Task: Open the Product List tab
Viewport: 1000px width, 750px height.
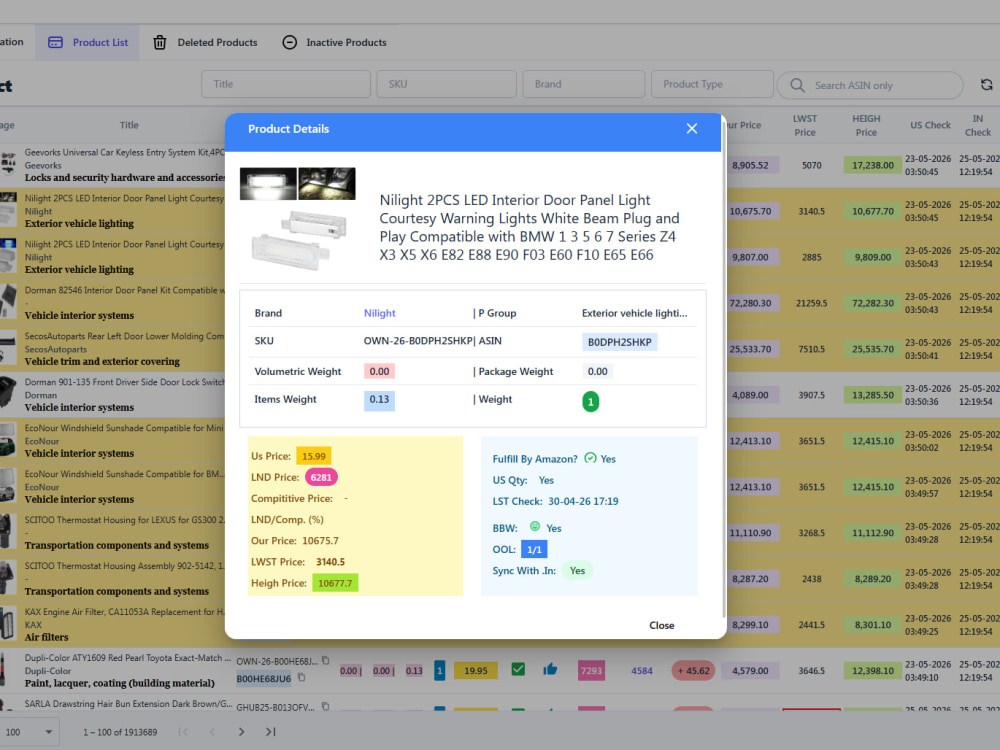Action: [88, 42]
